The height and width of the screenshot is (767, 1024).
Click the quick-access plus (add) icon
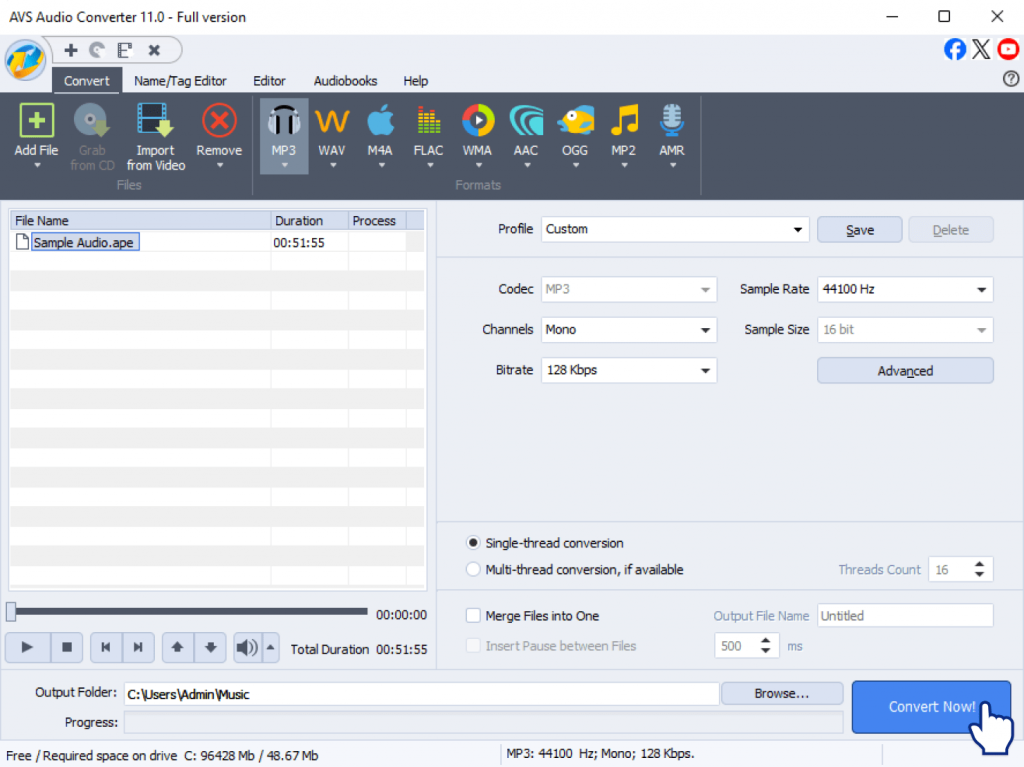coord(71,50)
